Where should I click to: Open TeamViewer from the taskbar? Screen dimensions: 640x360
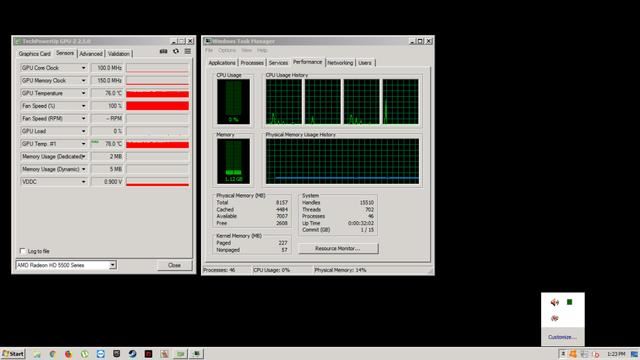(x=100, y=354)
